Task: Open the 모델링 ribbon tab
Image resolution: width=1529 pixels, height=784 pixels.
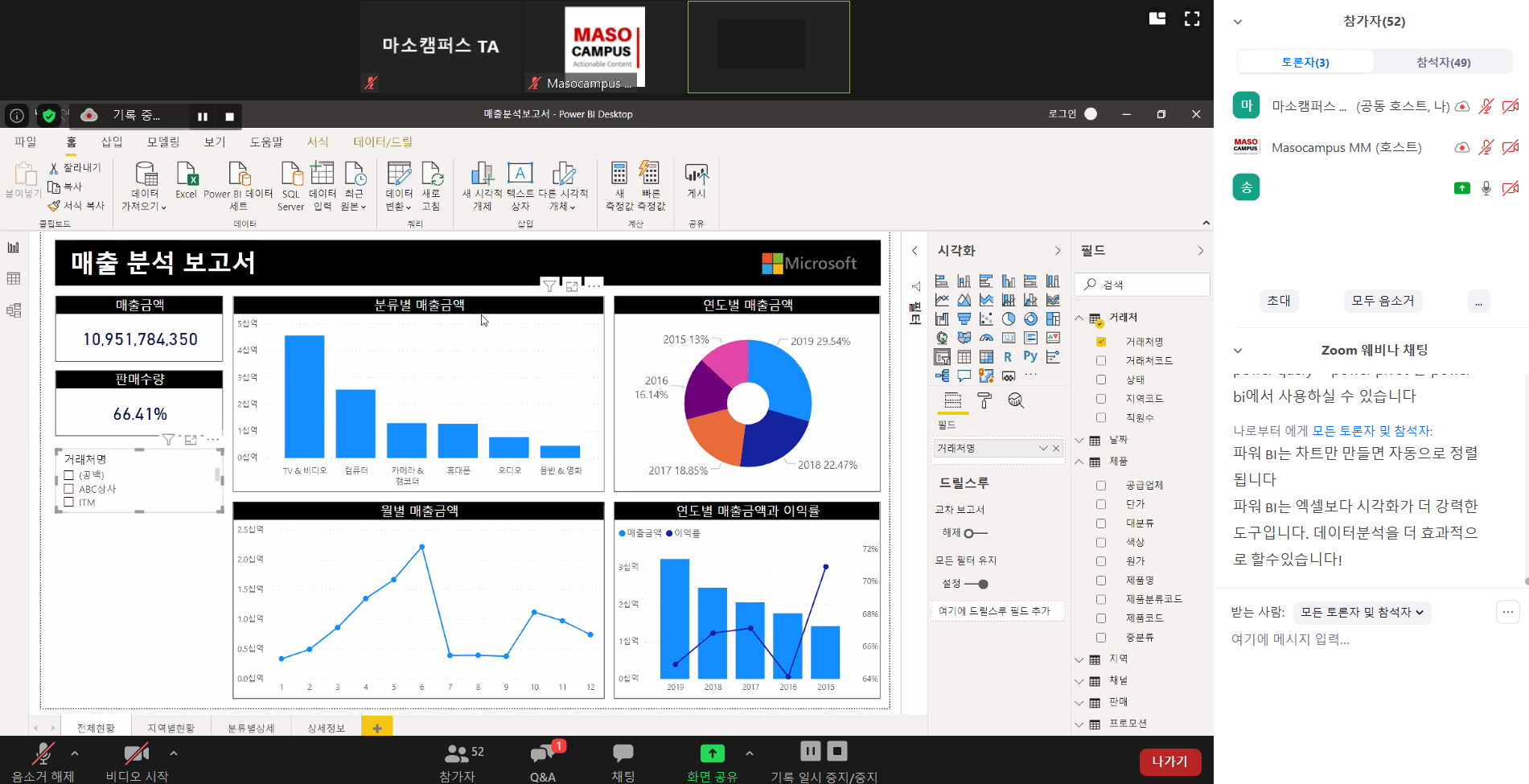Action: (163, 142)
